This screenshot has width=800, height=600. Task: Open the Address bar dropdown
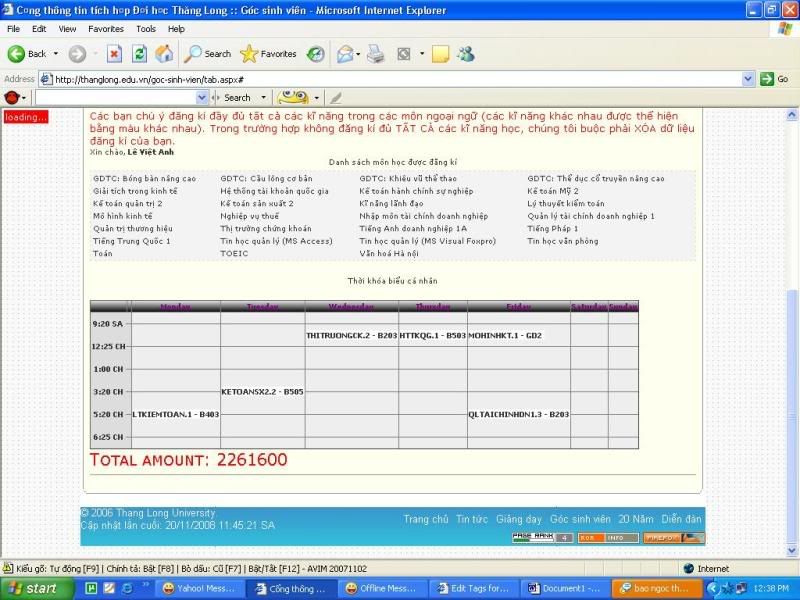pyautogui.click(x=747, y=79)
